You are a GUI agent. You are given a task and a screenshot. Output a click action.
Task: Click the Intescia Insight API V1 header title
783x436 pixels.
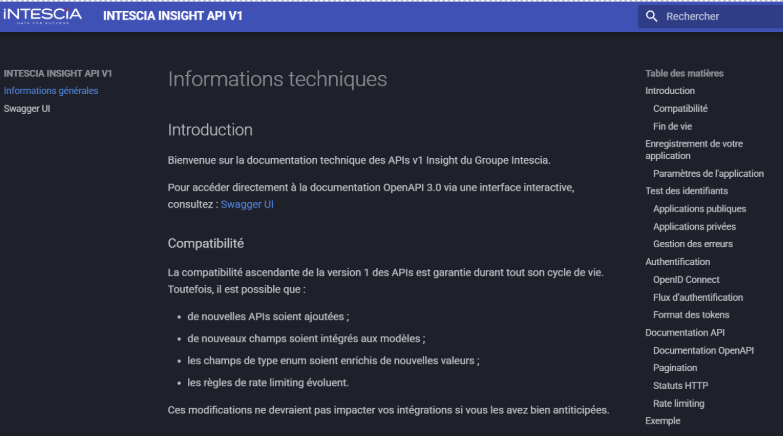point(173,16)
